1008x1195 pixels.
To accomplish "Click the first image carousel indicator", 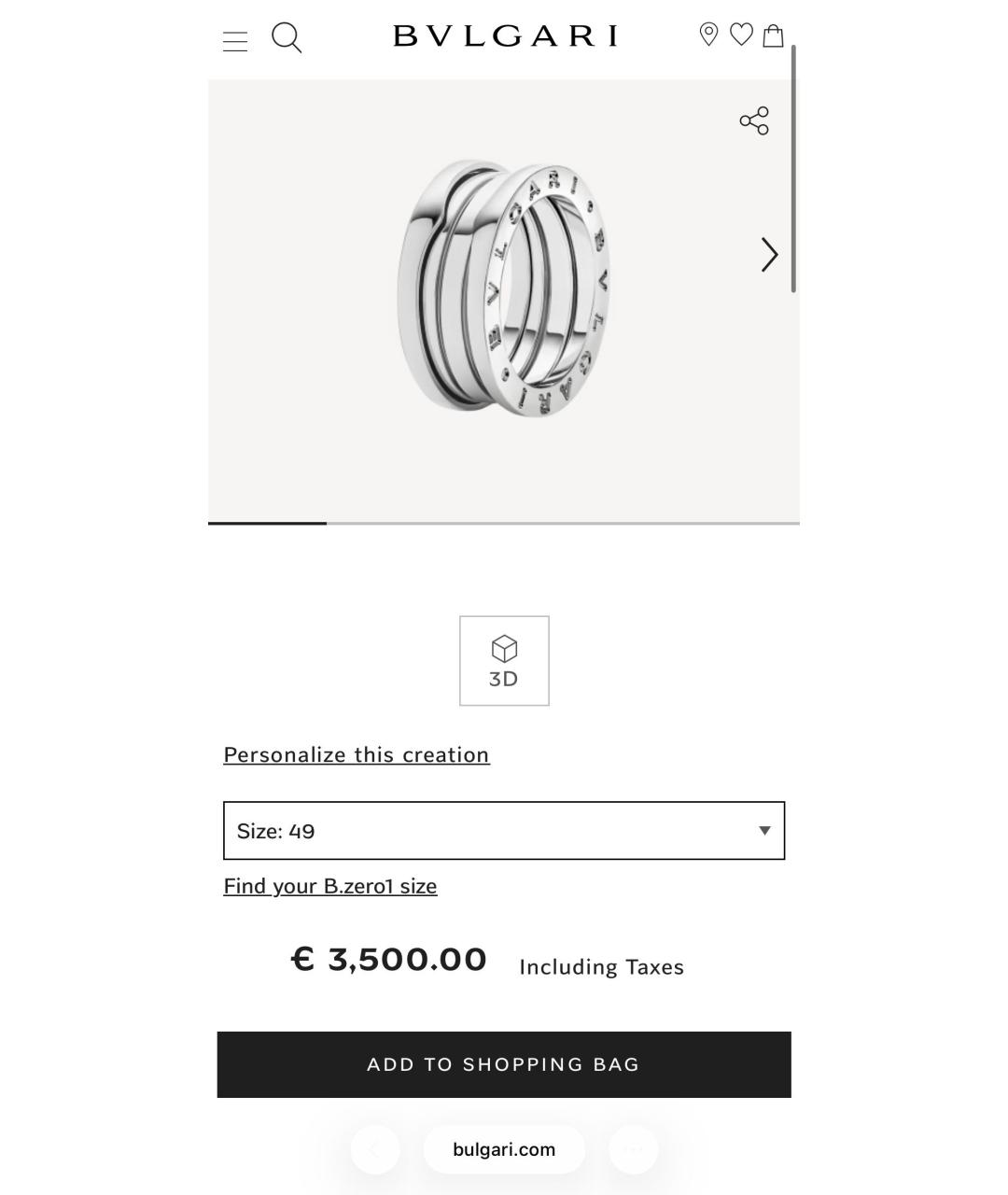I will coord(266,524).
